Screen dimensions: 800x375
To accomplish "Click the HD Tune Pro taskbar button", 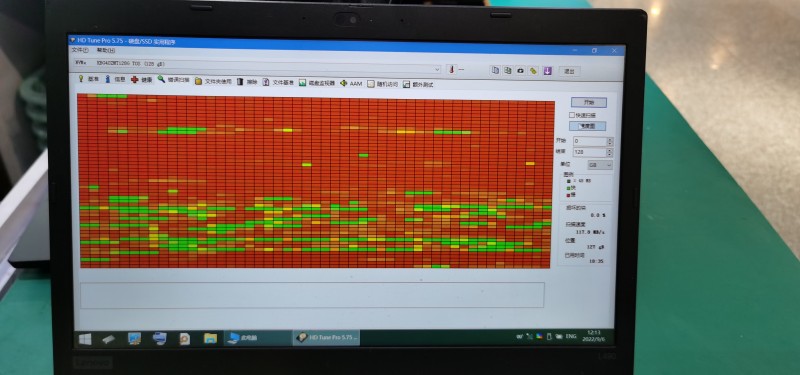I will pyautogui.click(x=327, y=338).
